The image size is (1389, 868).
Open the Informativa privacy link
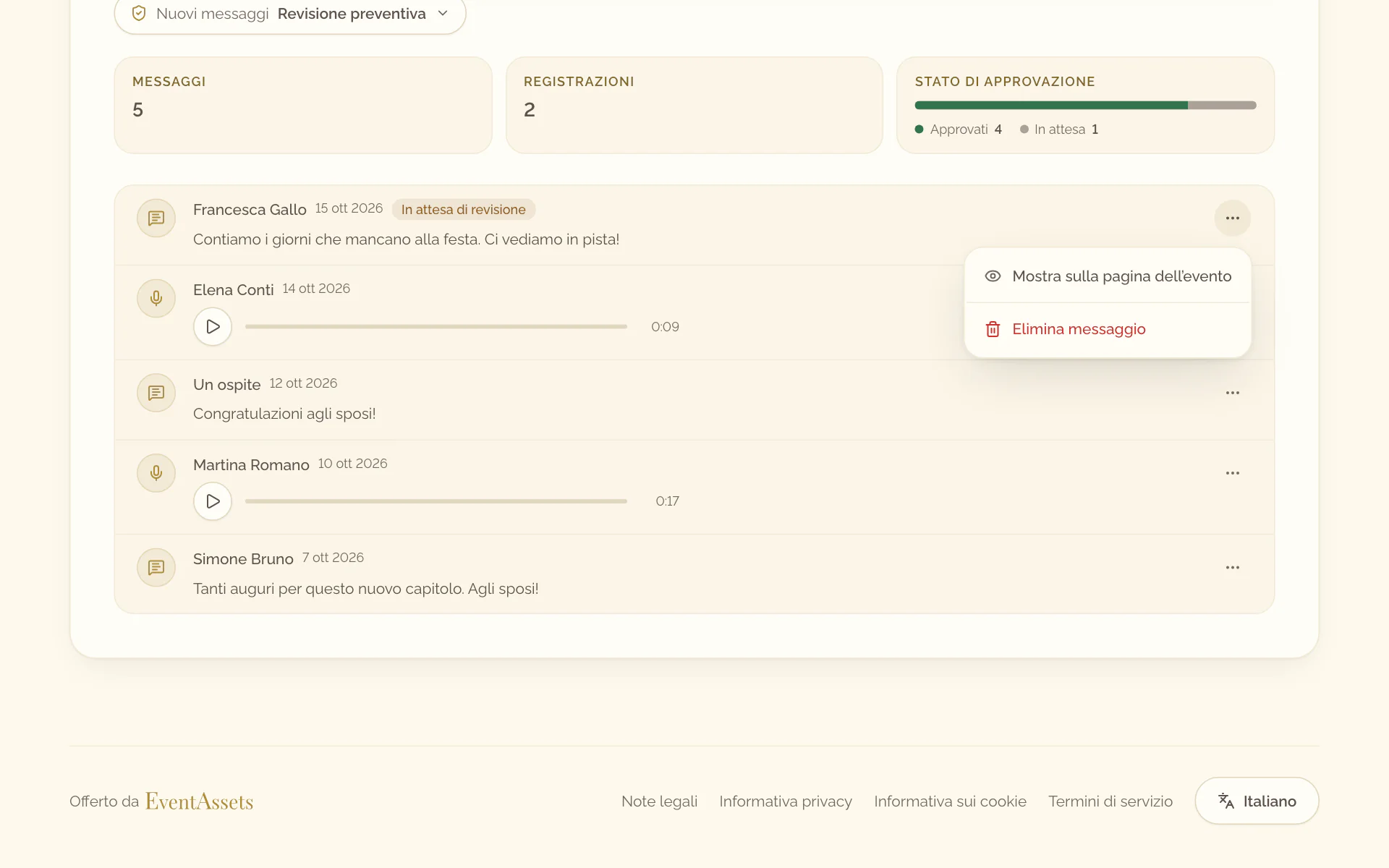[x=786, y=801]
